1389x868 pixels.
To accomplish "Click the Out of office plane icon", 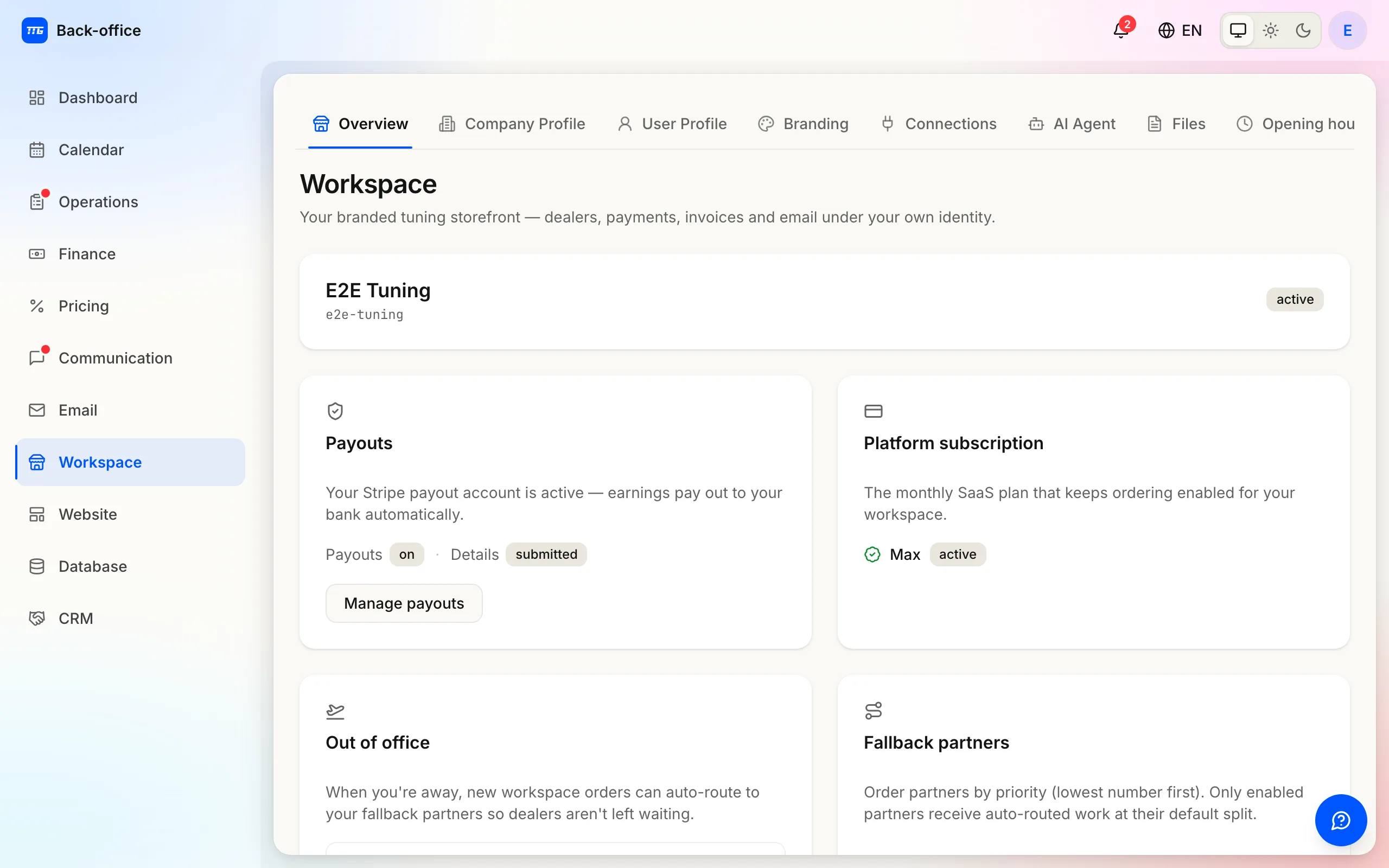I will point(335,711).
